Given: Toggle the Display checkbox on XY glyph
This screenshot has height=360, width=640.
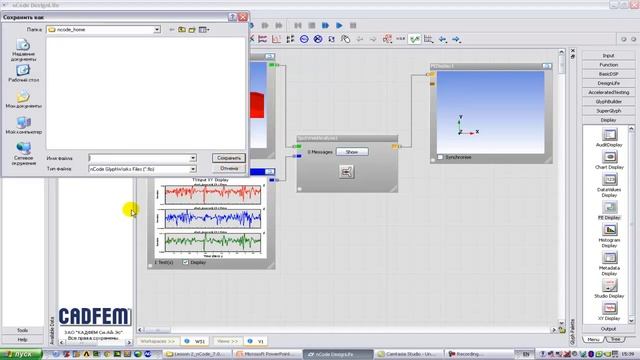Looking at the screenshot, I should [x=186, y=262].
